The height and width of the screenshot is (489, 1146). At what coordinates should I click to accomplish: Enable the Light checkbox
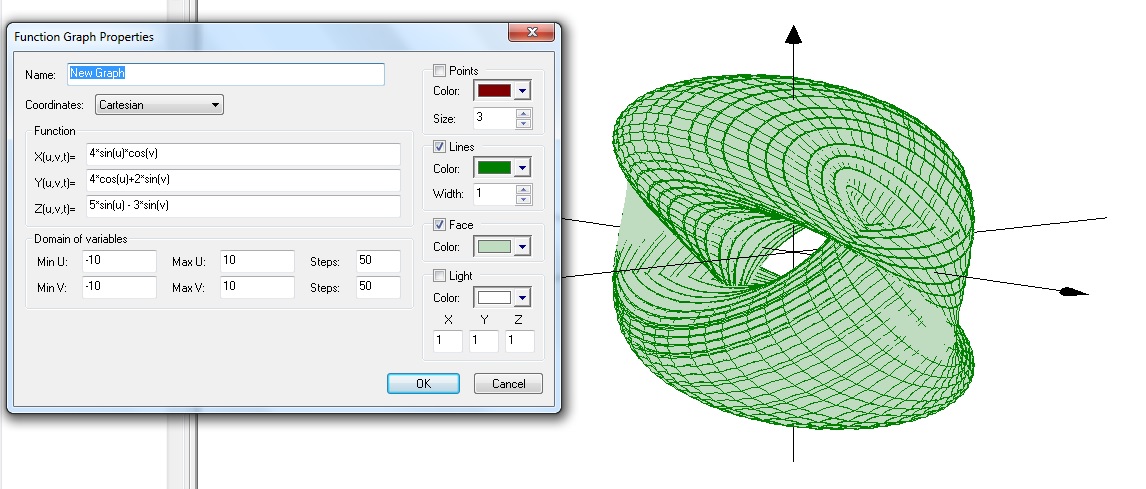coord(440,275)
